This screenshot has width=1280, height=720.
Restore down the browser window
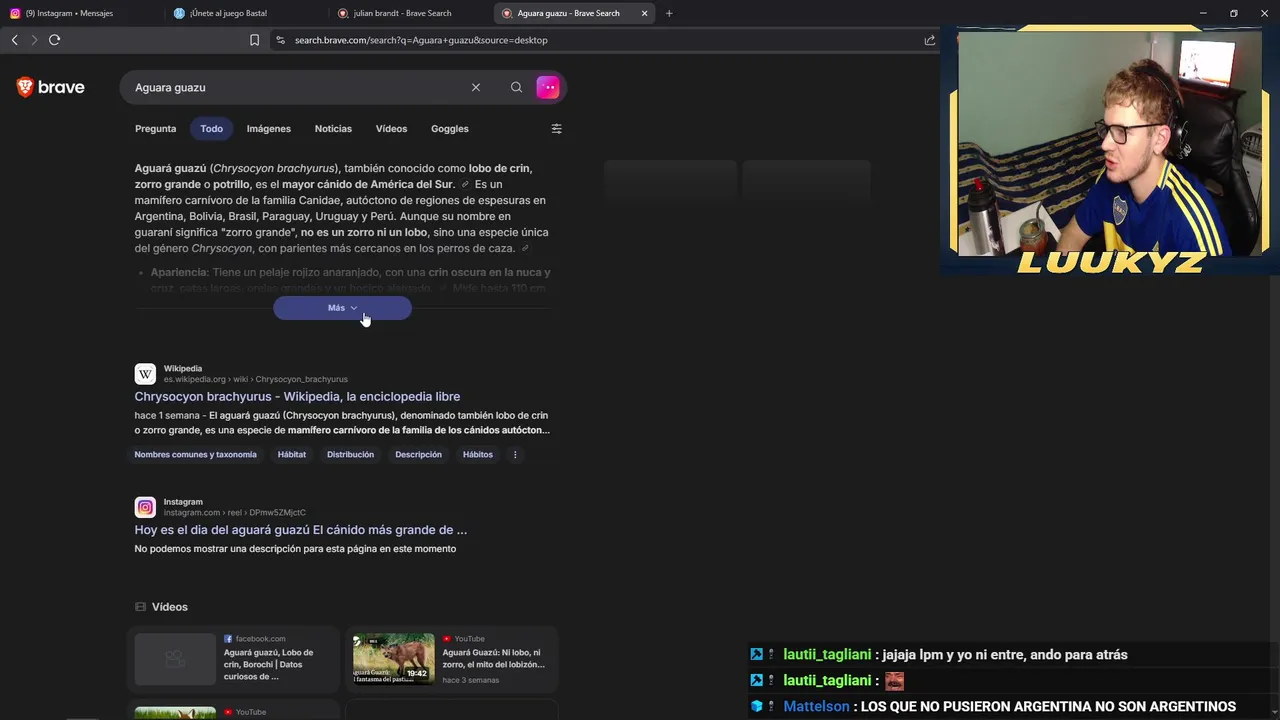(1234, 13)
